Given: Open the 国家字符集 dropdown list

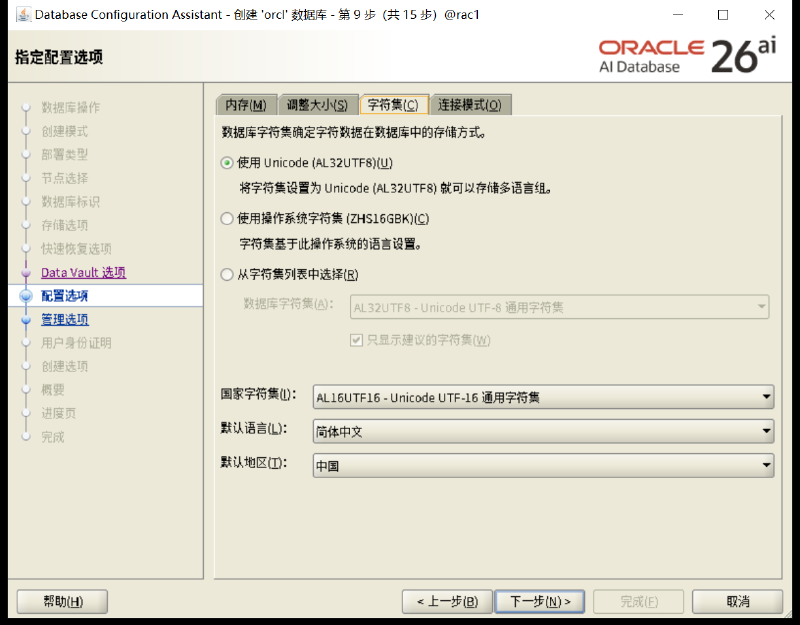Looking at the screenshot, I should tap(543, 397).
